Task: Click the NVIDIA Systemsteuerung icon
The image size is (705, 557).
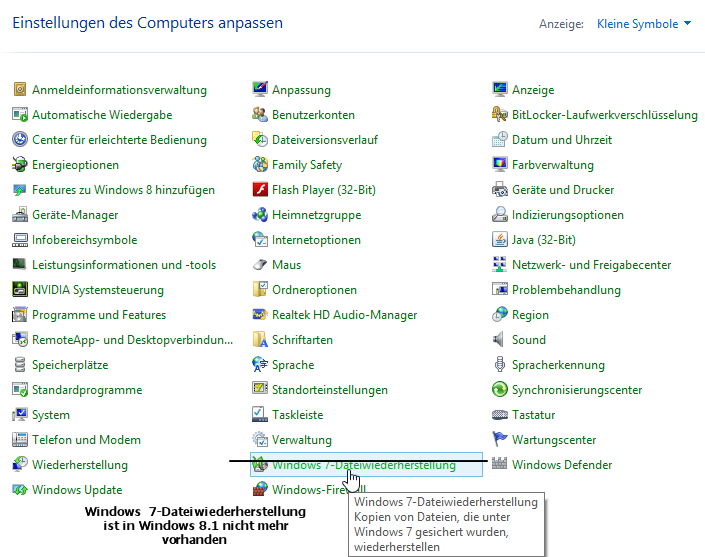Action: (20, 290)
